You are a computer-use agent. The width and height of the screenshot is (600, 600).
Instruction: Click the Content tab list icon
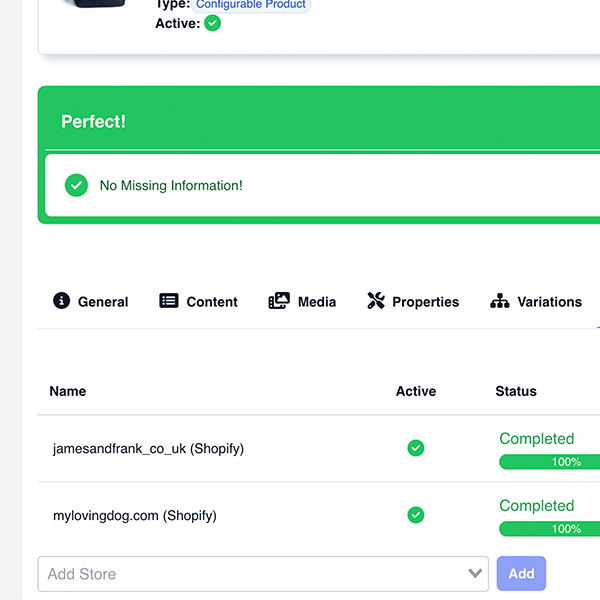click(169, 301)
